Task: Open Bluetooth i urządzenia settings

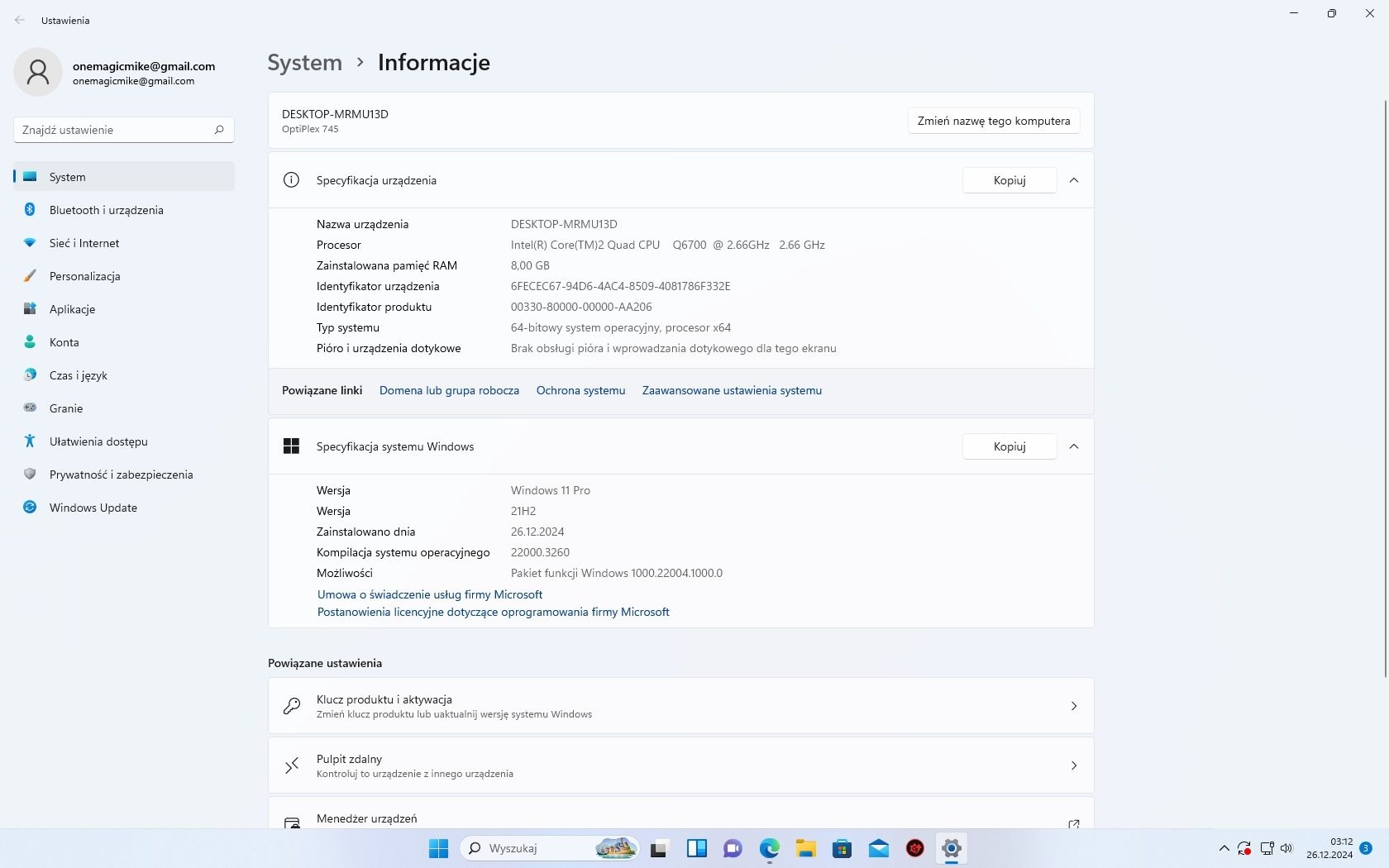Action: [x=124, y=210]
